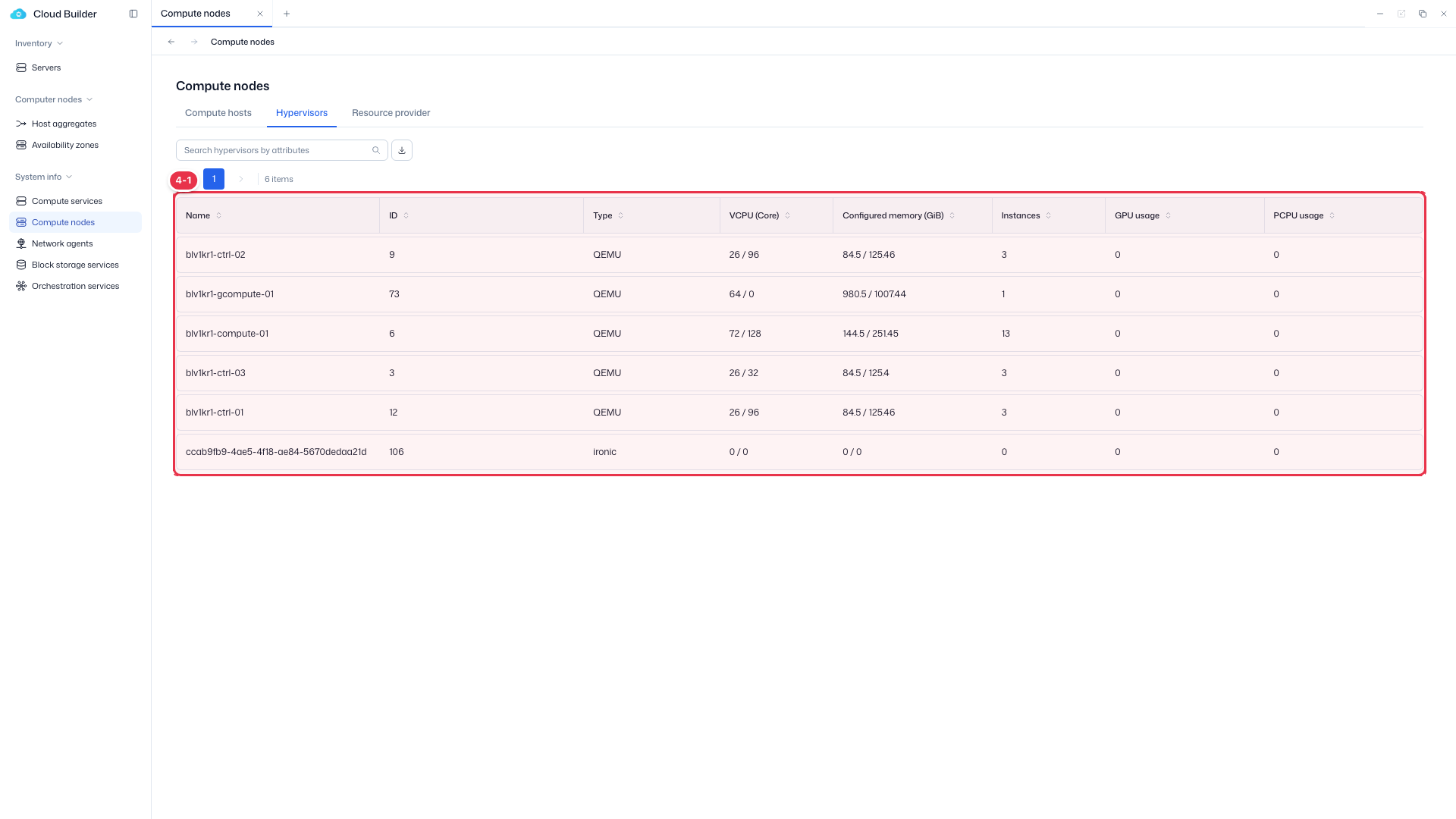Switch to Compute hosts tab
Viewport: 1456px width, 819px height.
(218, 113)
